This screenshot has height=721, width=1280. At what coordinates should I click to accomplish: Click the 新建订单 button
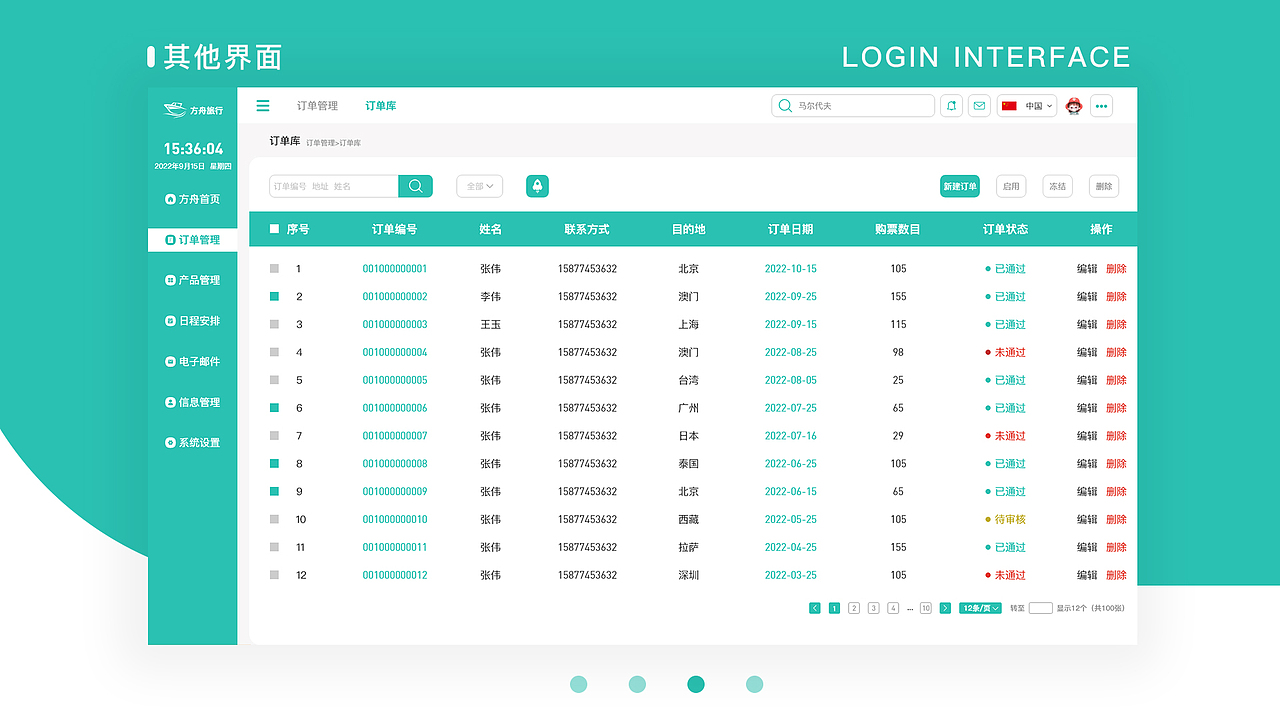pos(960,186)
